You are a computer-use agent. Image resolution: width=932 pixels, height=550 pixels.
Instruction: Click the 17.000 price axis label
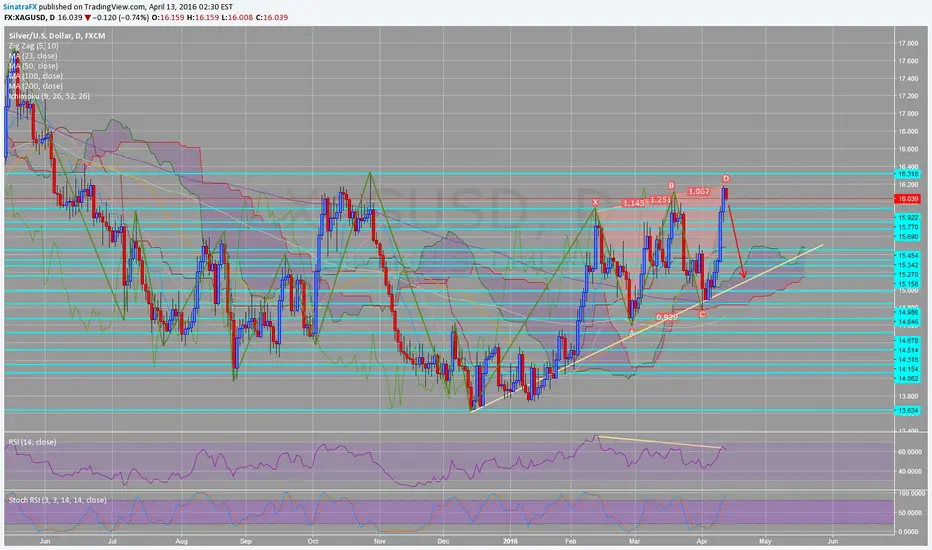(908, 114)
